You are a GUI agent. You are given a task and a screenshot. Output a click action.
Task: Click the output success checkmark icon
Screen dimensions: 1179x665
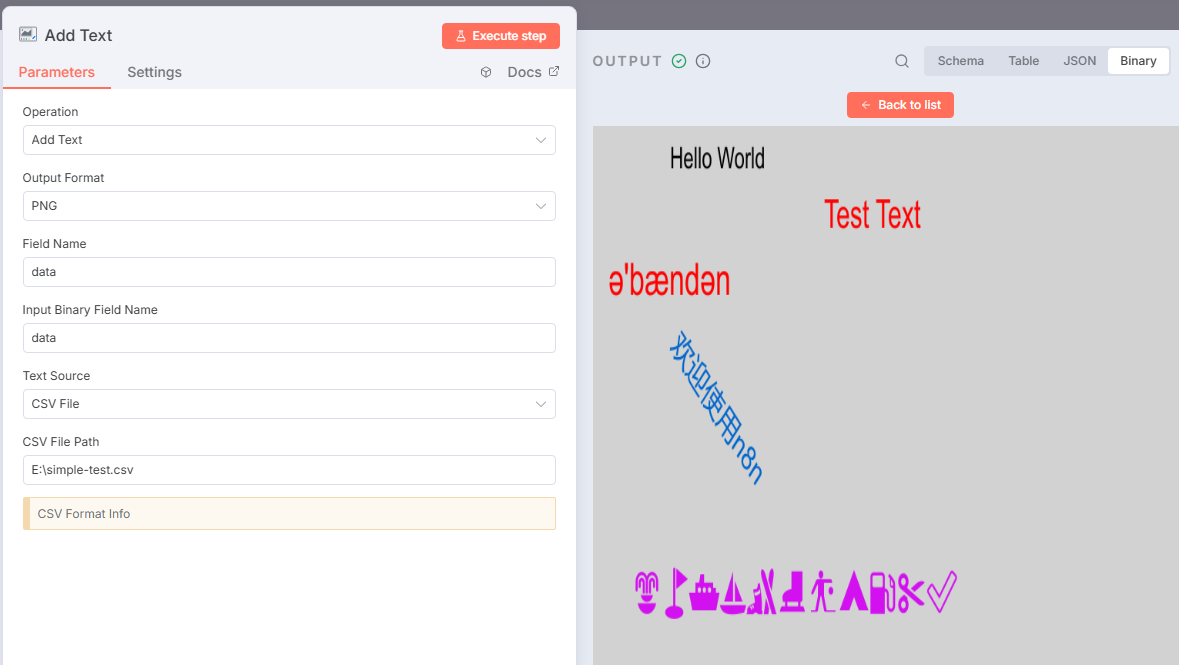tap(679, 61)
